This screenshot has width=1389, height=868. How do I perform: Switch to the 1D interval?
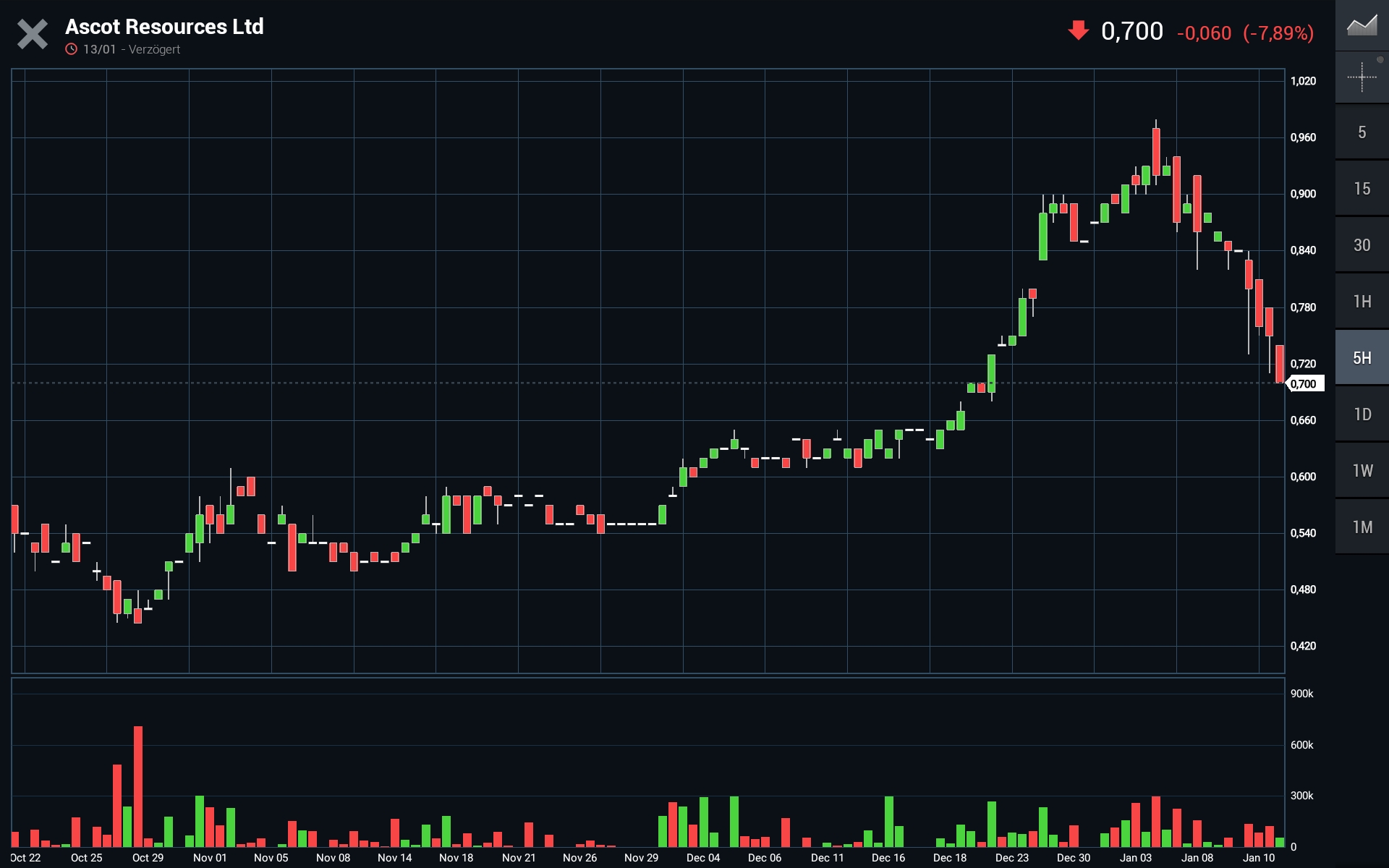point(1362,414)
